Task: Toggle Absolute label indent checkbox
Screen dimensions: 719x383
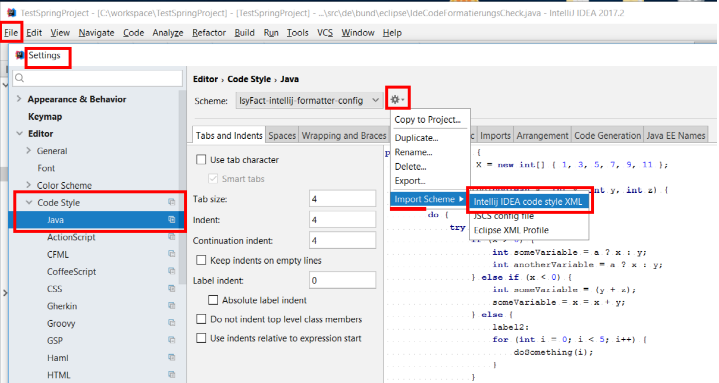Action: point(213,300)
